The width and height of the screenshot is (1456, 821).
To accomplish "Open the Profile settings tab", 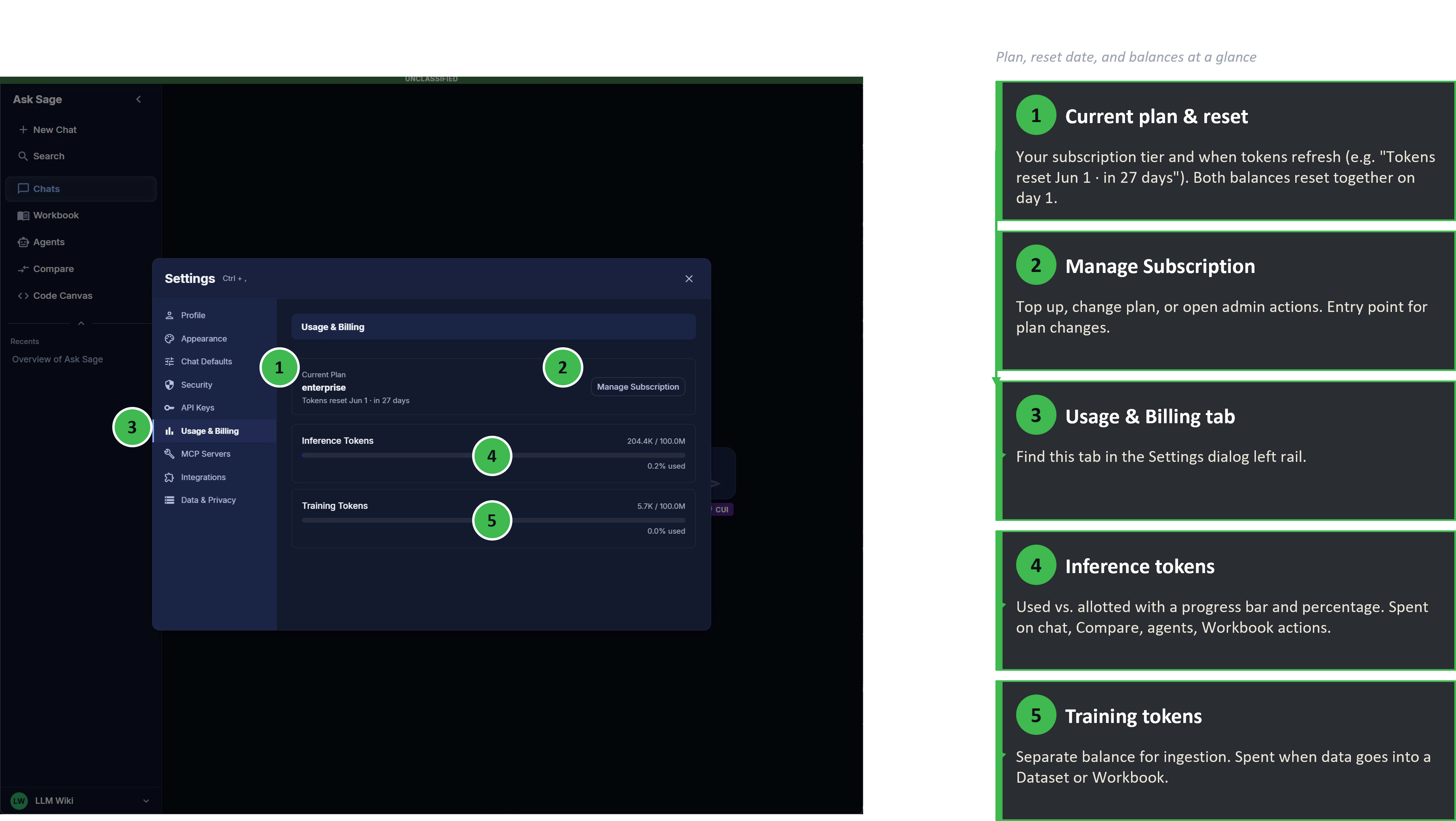I will 215,315.
